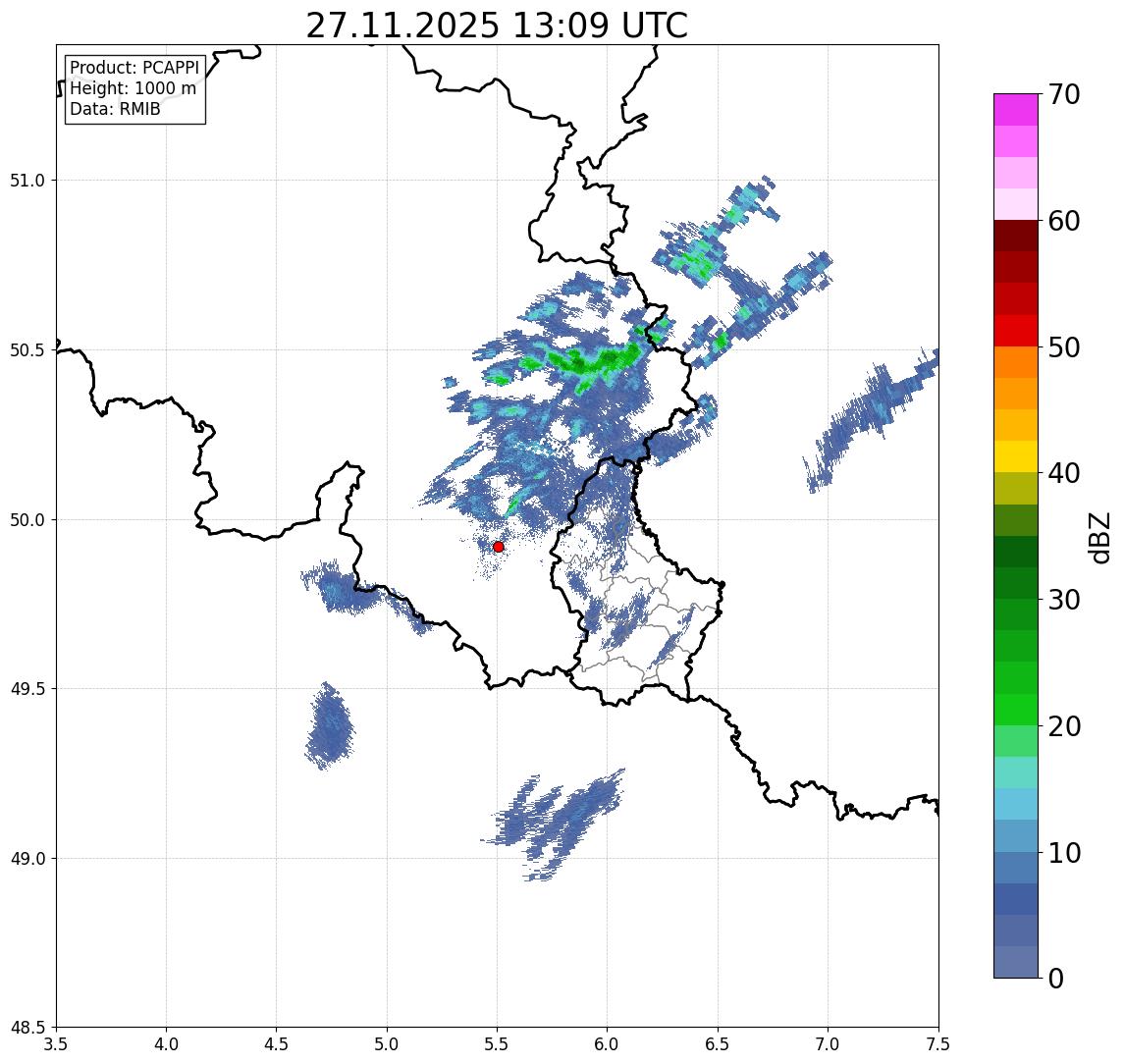1124x1064 pixels.
Task: Click the red location marker dot
Action: click(x=499, y=547)
